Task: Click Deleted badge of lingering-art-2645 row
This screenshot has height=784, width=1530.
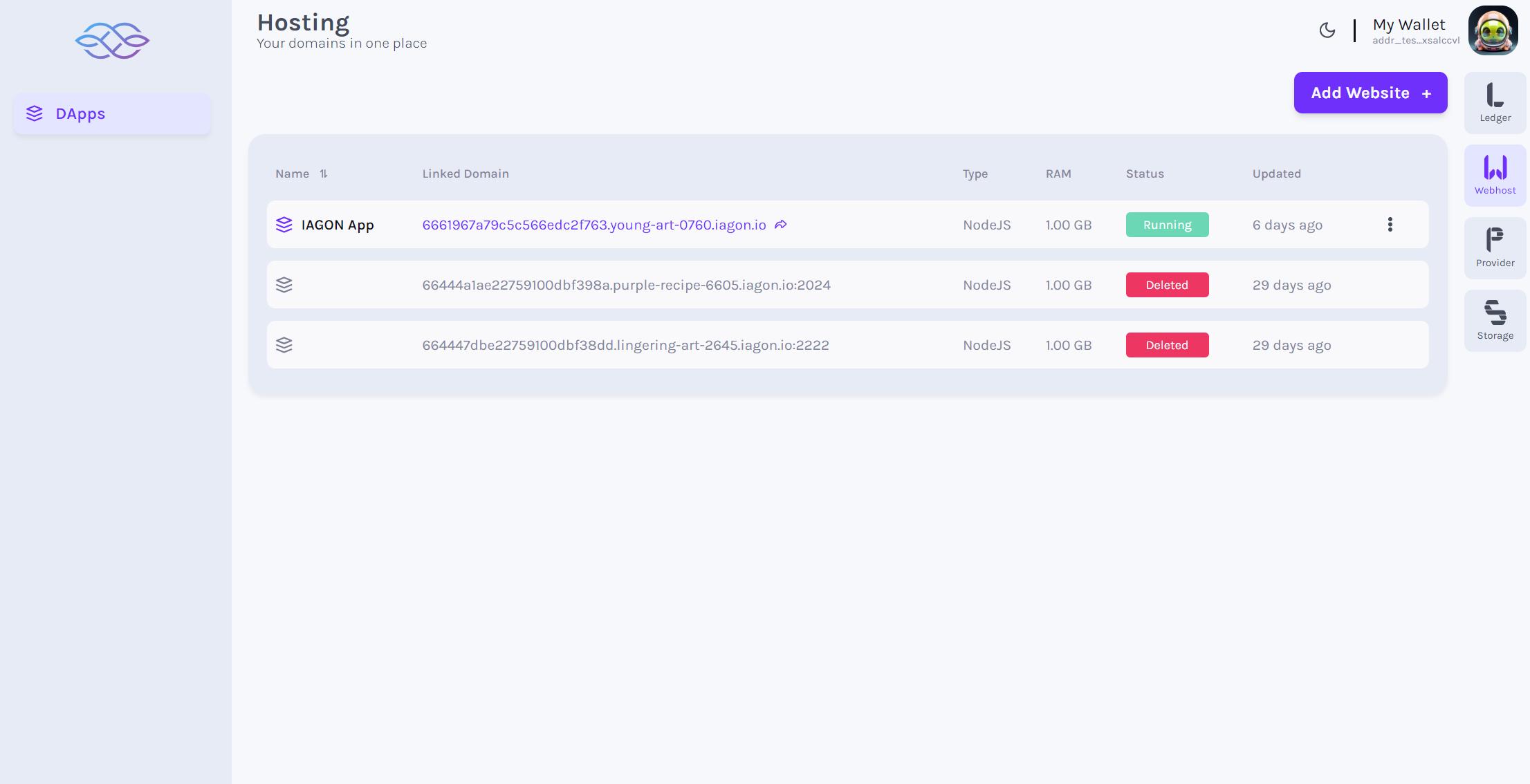Action: (x=1167, y=345)
